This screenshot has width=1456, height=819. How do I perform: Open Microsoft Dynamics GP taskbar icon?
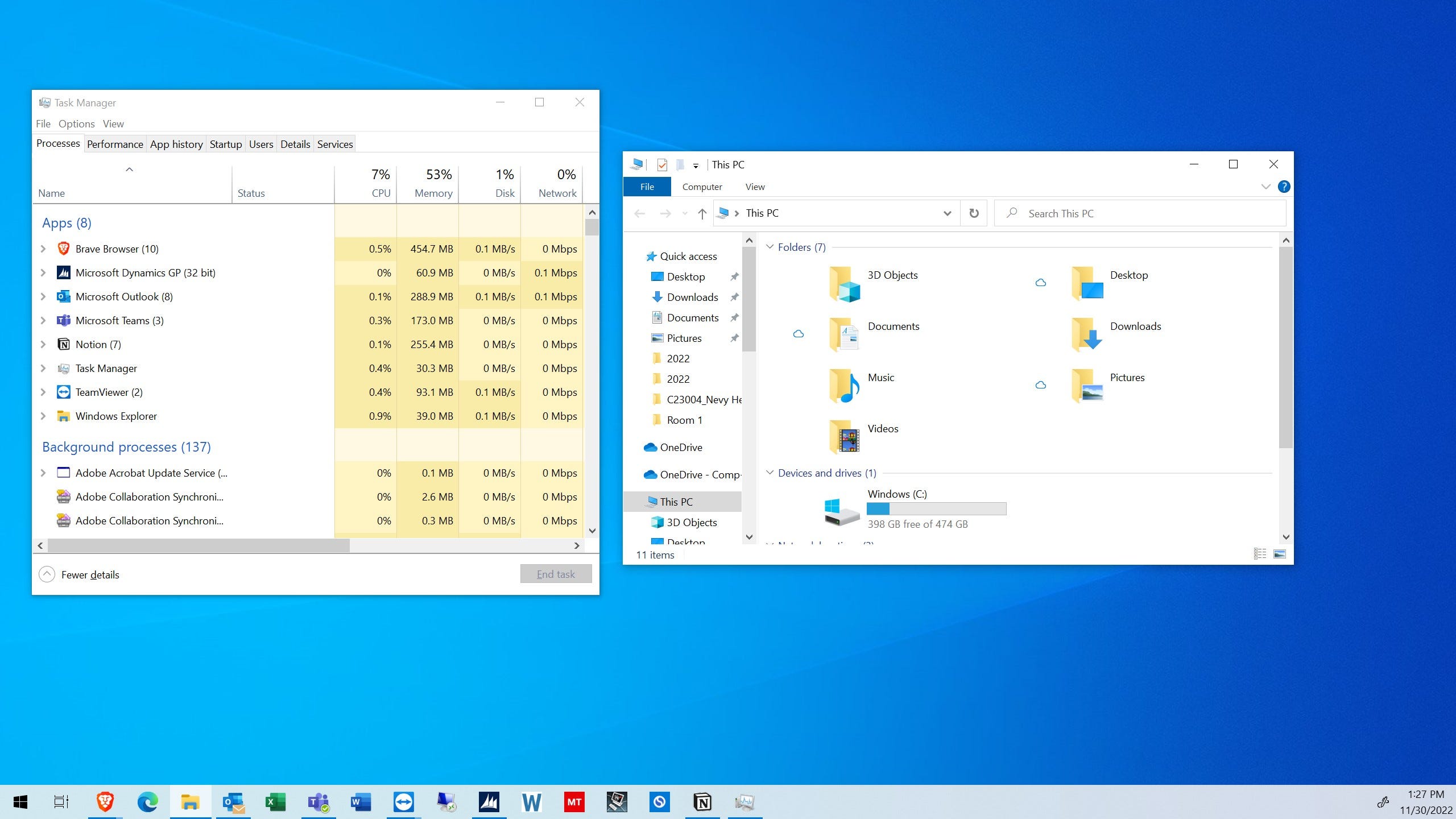489,802
